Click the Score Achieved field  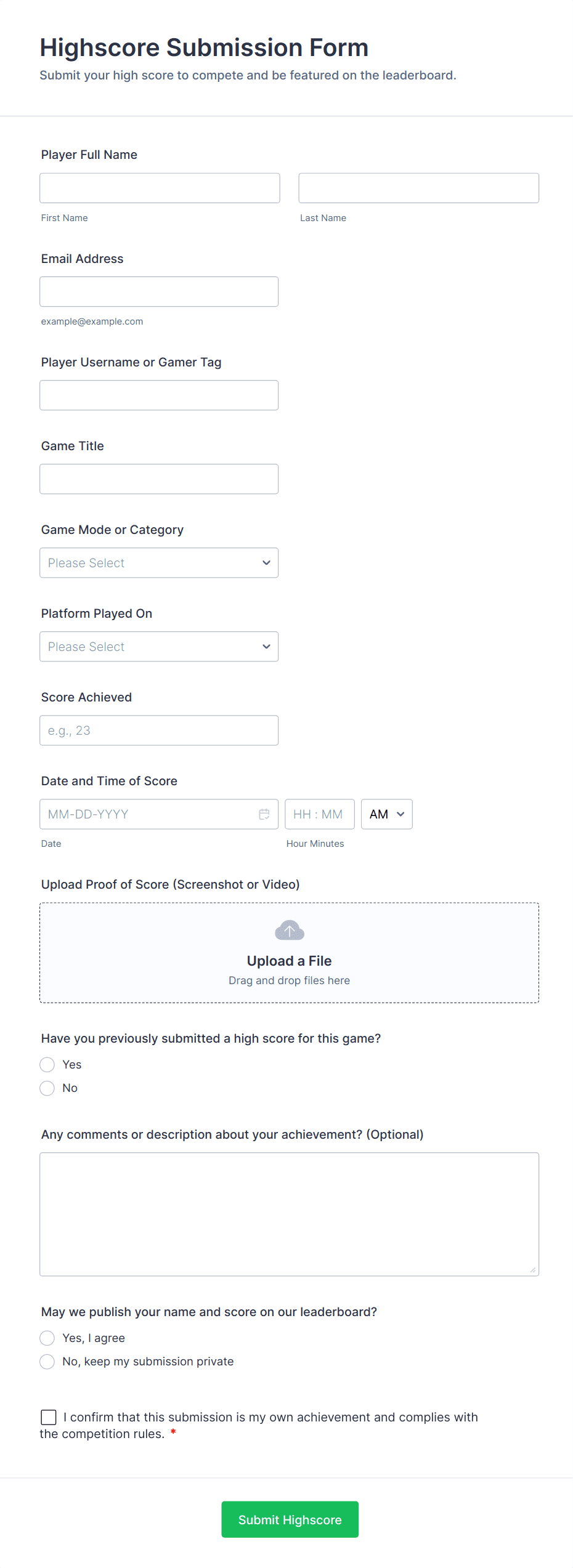(x=159, y=730)
